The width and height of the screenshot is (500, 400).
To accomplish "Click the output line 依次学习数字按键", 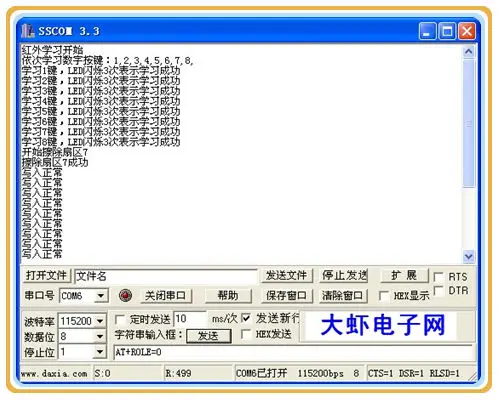I will click(108, 61).
